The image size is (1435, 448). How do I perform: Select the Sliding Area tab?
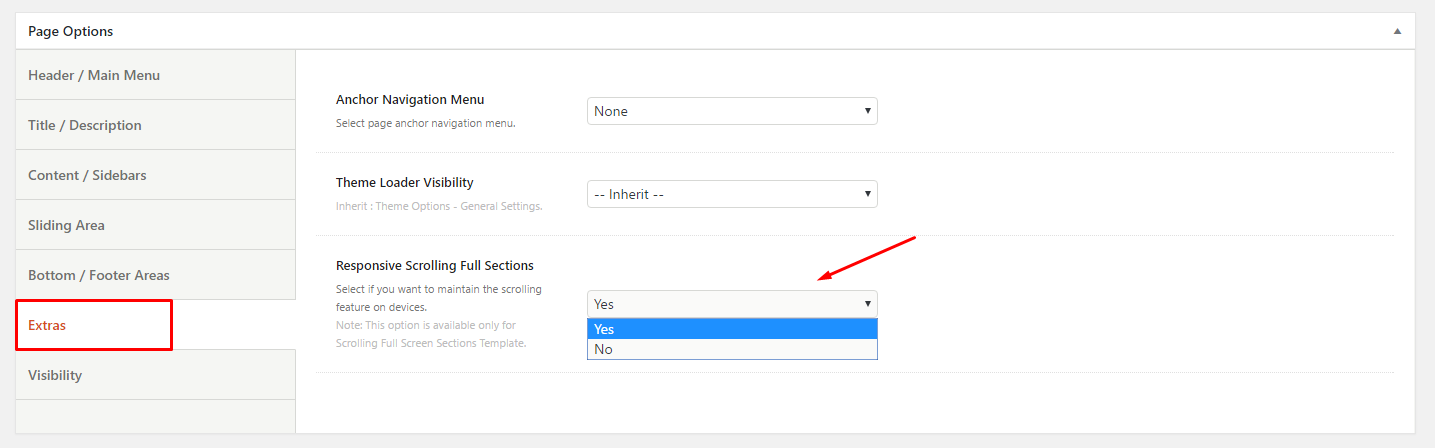tap(156, 225)
